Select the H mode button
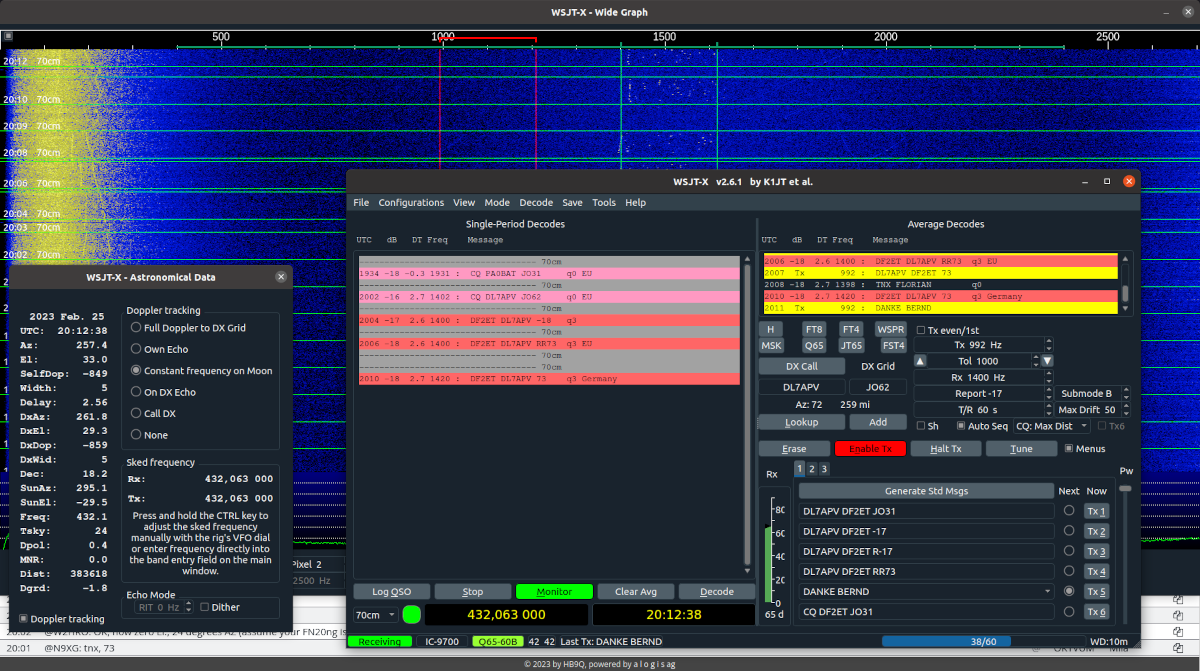This screenshot has width=1200, height=671. [x=770, y=329]
